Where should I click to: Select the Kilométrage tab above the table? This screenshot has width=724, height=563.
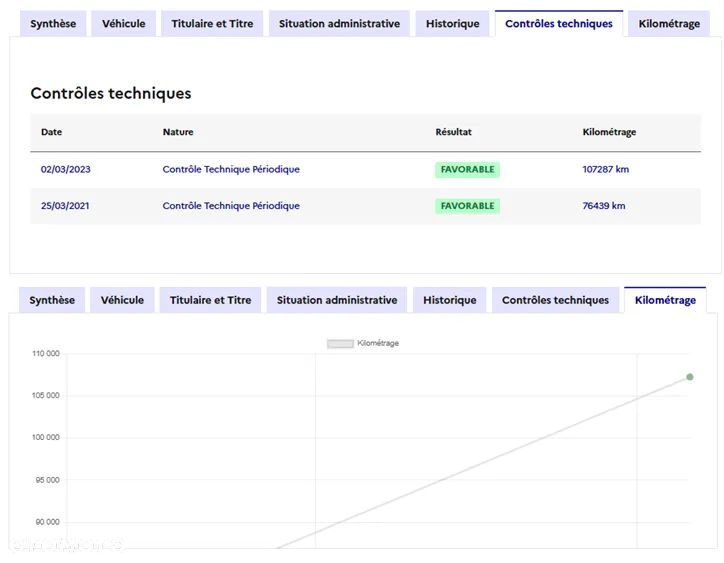(x=669, y=24)
